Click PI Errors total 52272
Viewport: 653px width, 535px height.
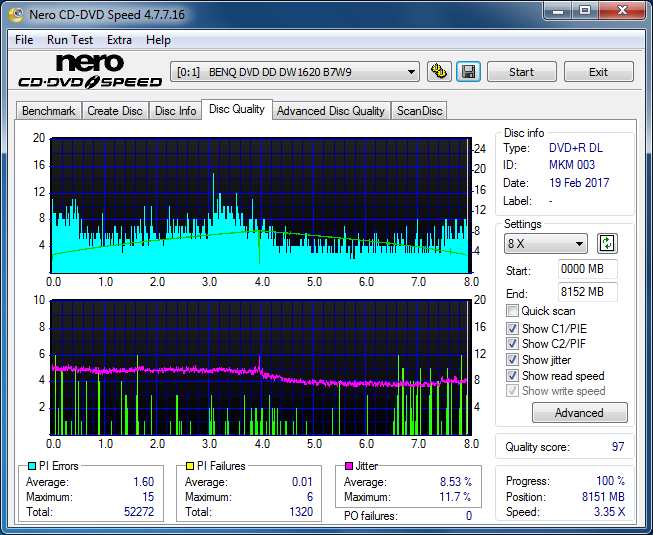pyautogui.click(x=139, y=512)
